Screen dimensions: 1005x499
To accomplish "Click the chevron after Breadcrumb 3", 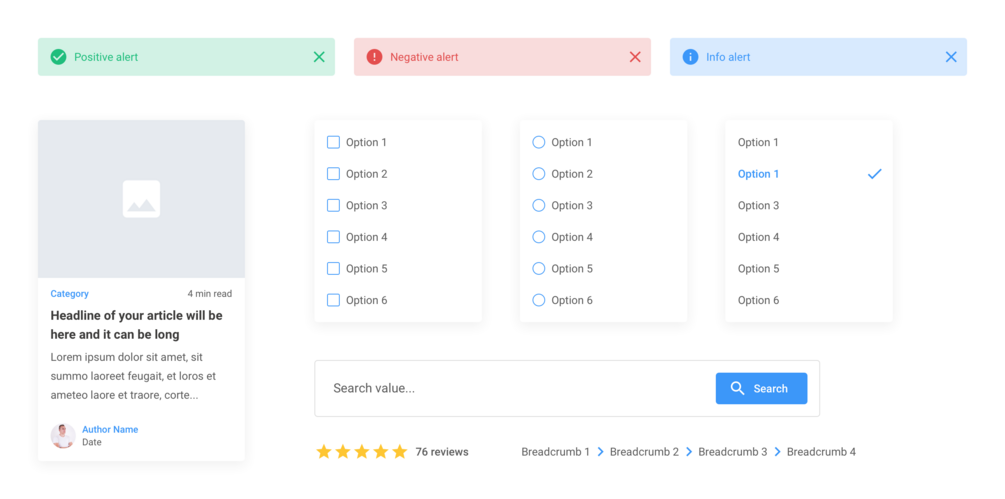I will 777,452.
